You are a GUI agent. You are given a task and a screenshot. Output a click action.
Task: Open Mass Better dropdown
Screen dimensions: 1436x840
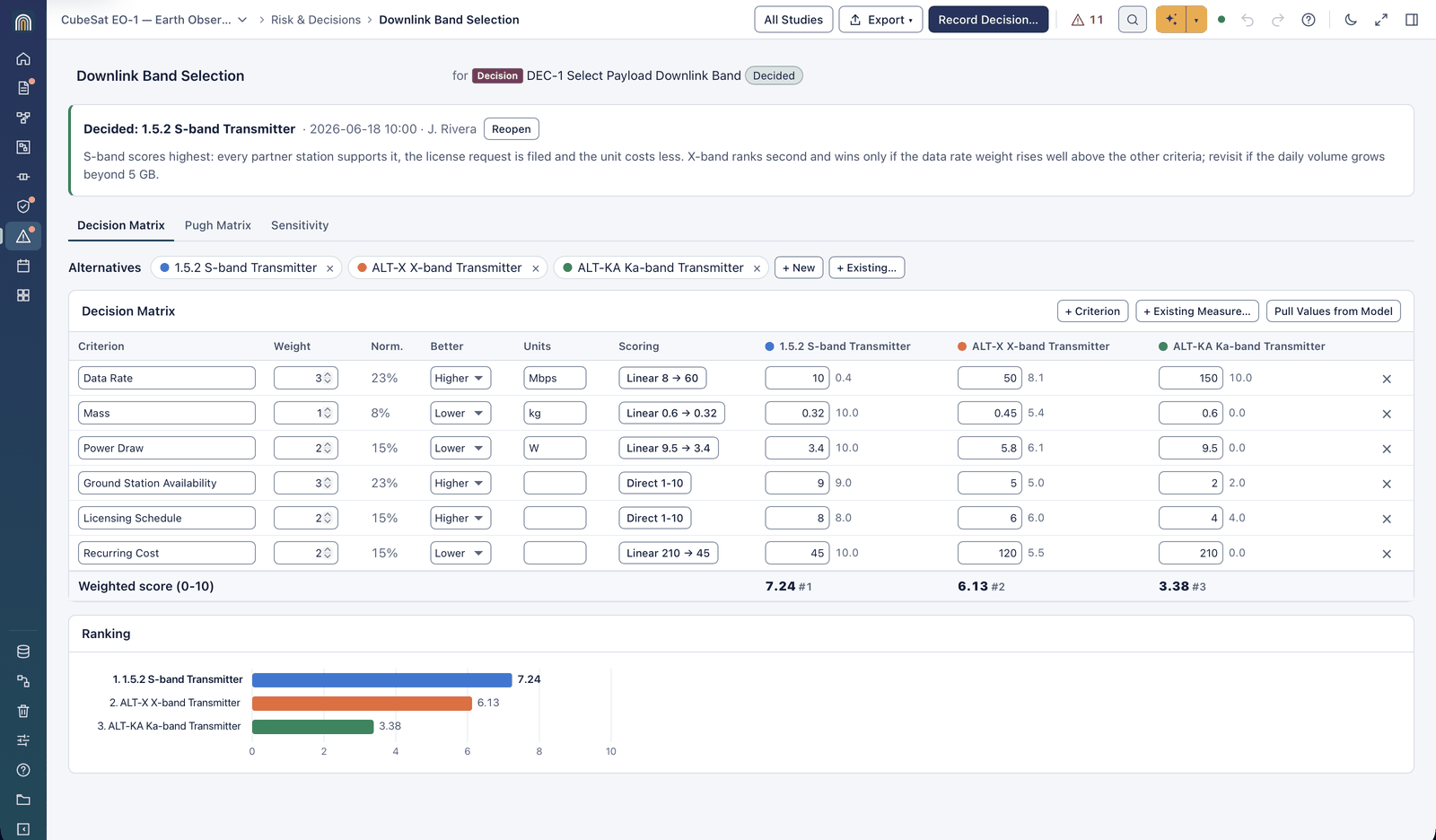[x=460, y=413]
